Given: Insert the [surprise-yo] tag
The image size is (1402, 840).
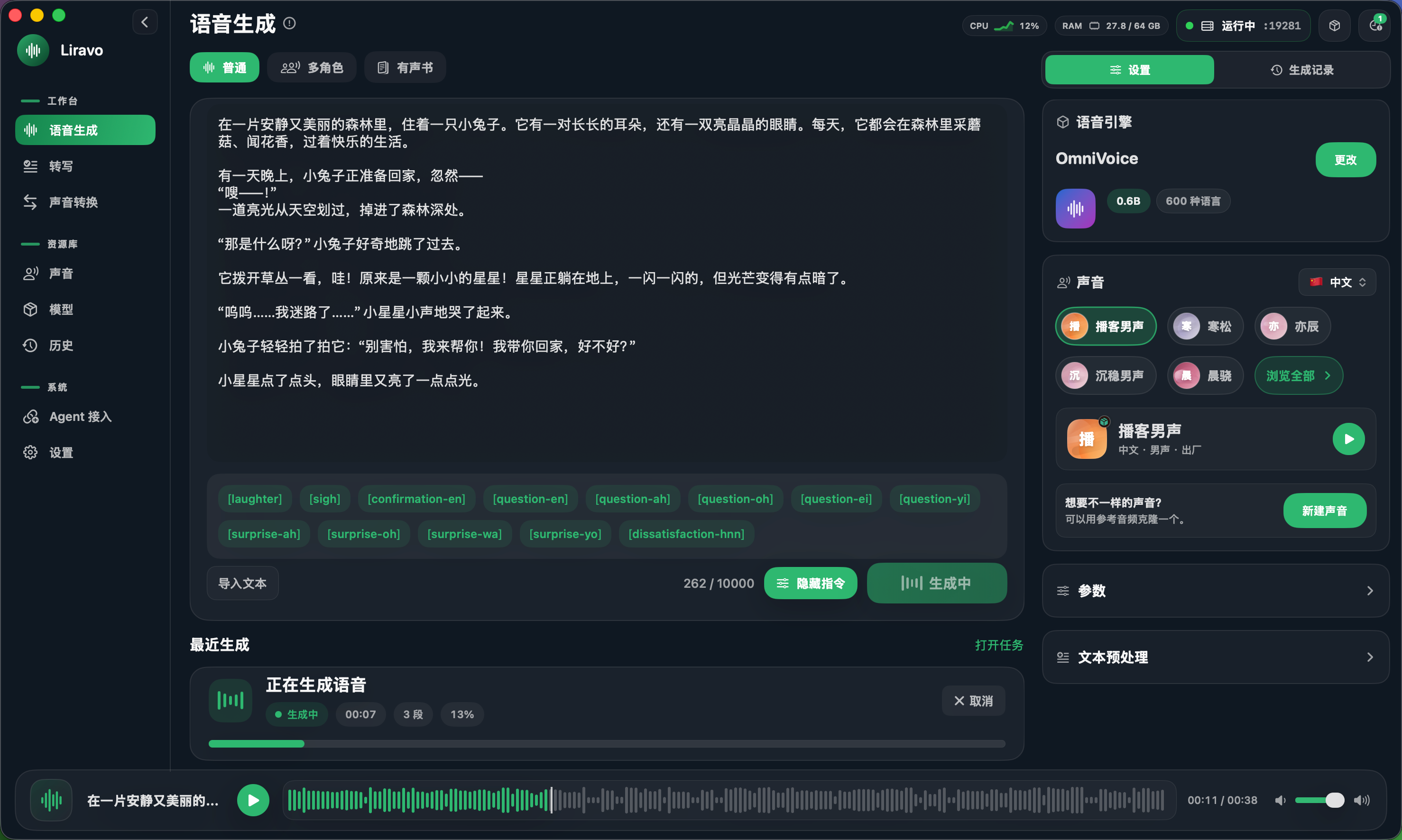Looking at the screenshot, I should point(565,534).
